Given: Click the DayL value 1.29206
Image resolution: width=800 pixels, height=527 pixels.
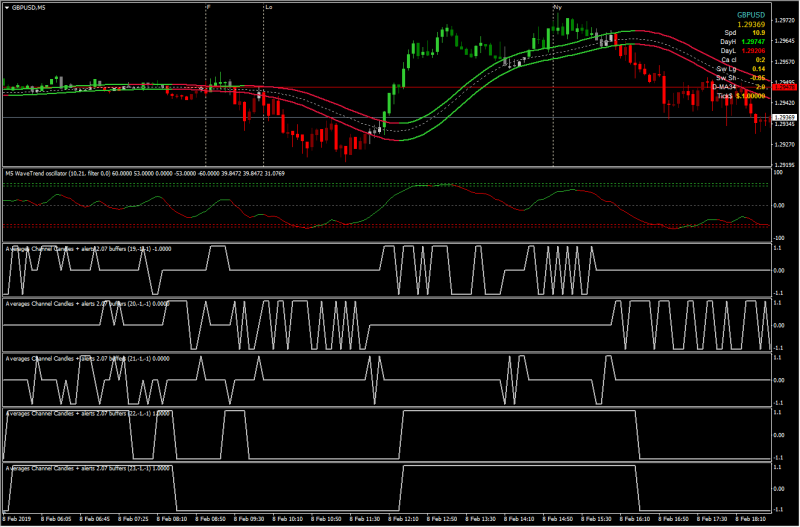Looking at the screenshot, I should click(753, 51).
